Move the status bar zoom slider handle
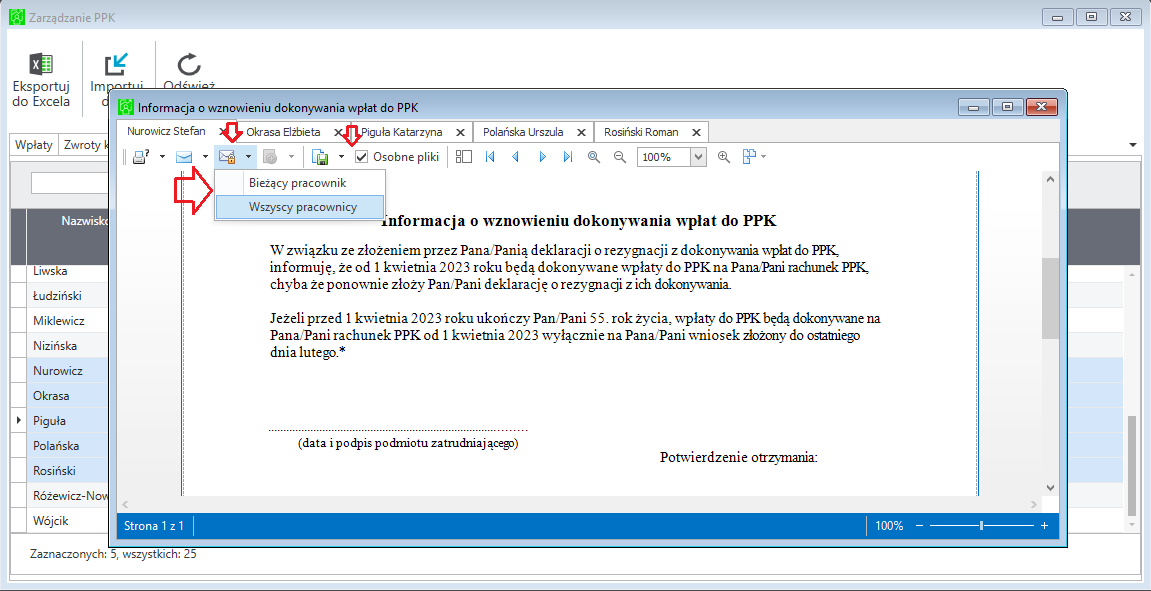The height and width of the screenshot is (591, 1151). click(981, 526)
